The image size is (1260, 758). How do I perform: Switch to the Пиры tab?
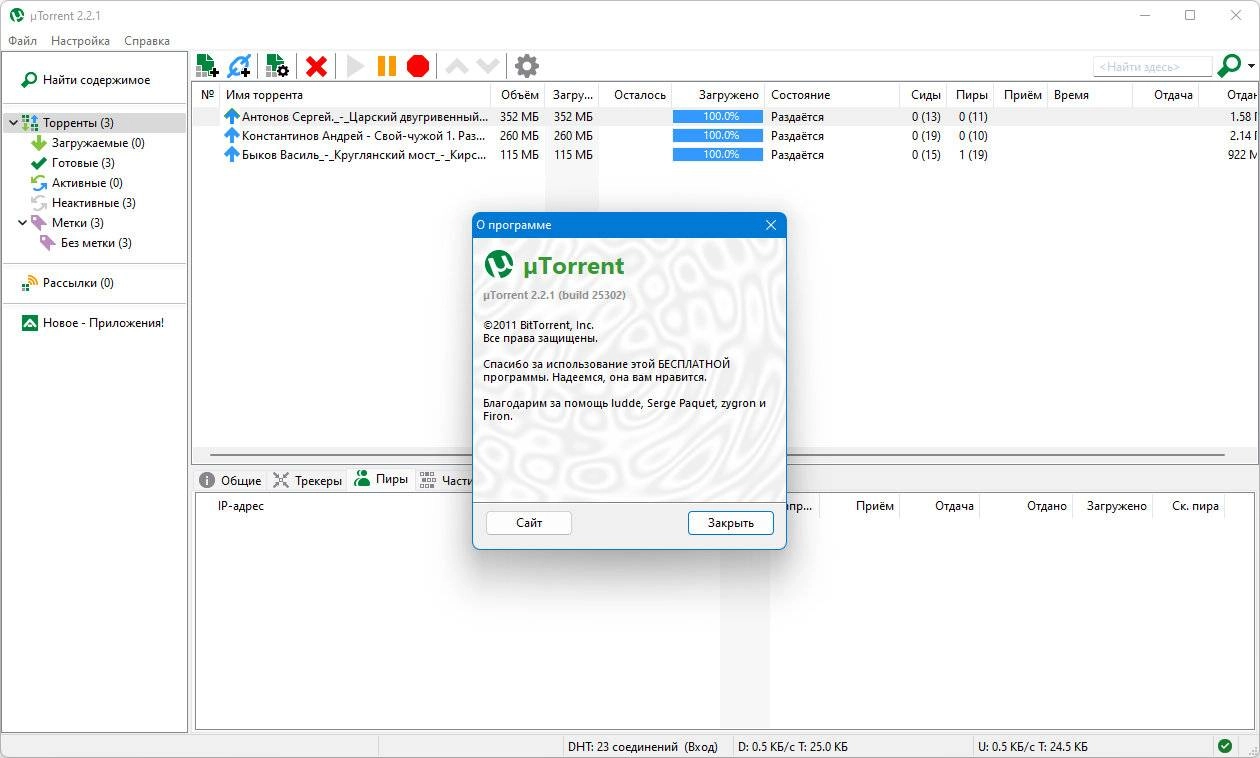381,479
